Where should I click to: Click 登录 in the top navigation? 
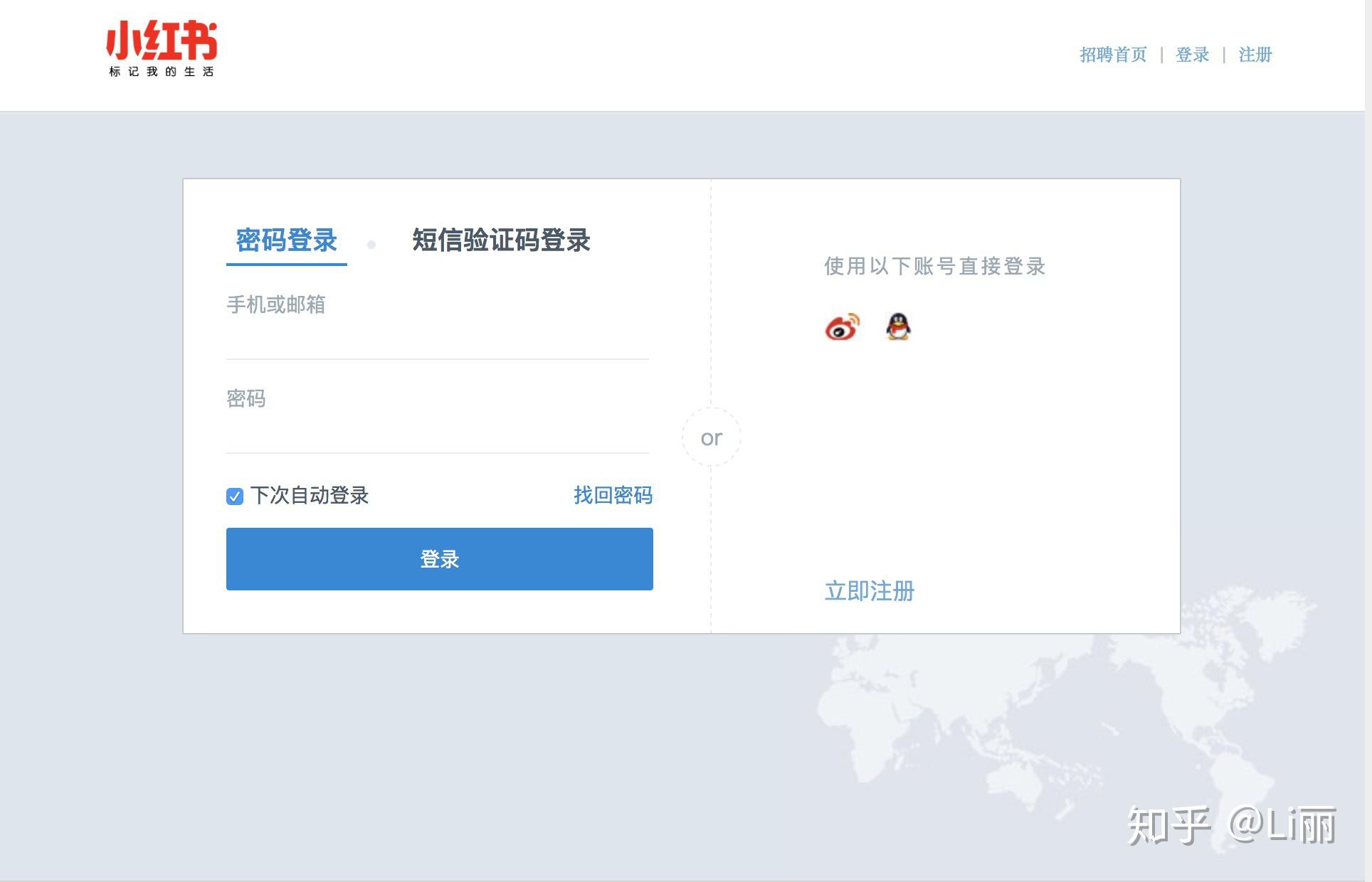tap(1192, 55)
